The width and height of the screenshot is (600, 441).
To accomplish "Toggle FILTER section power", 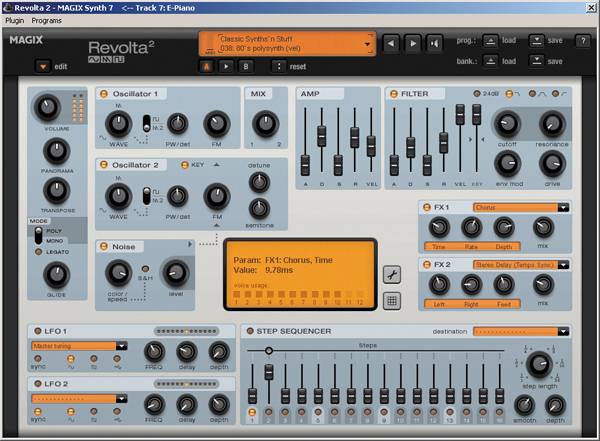I will pyautogui.click(x=393, y=94).
